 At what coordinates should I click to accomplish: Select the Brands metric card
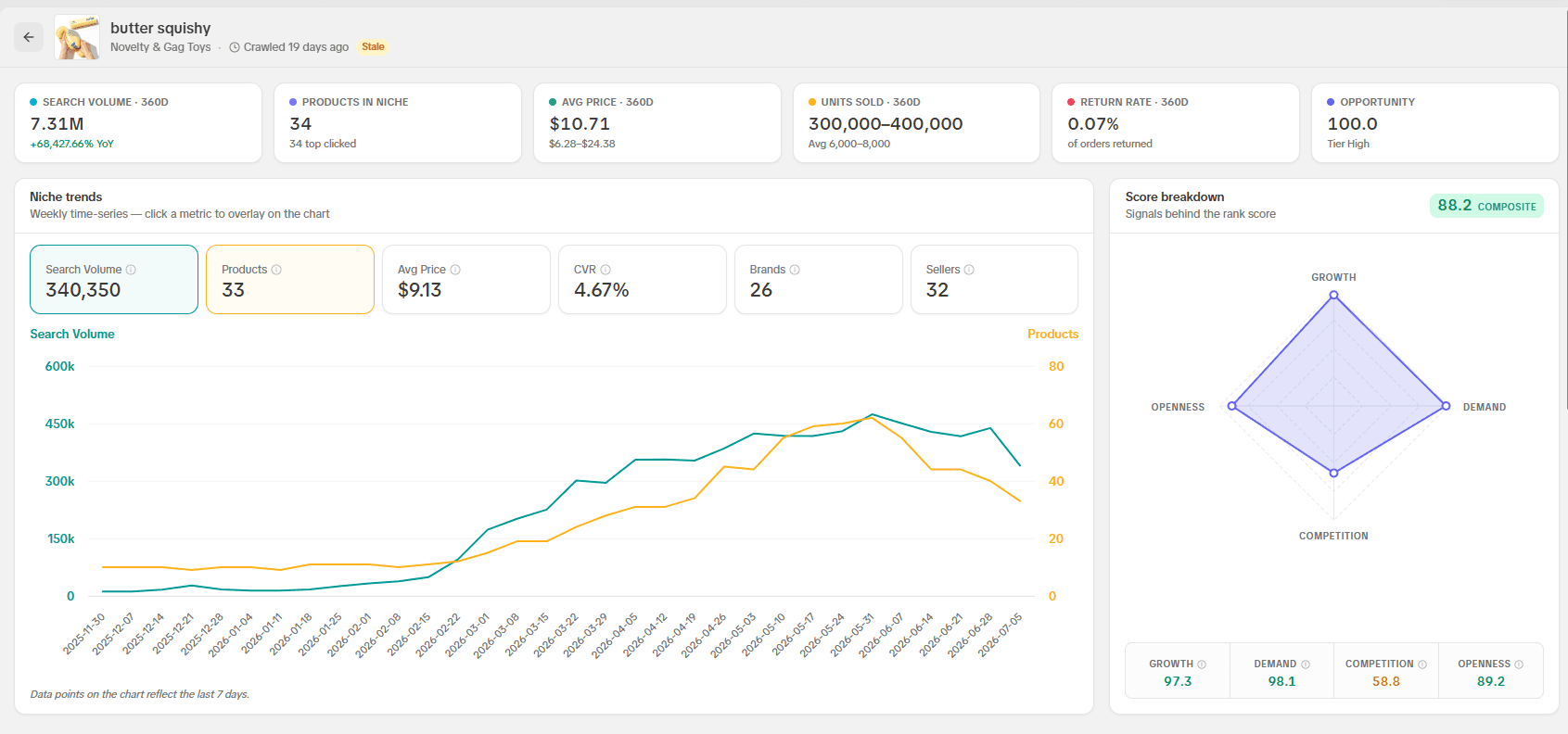819,280
